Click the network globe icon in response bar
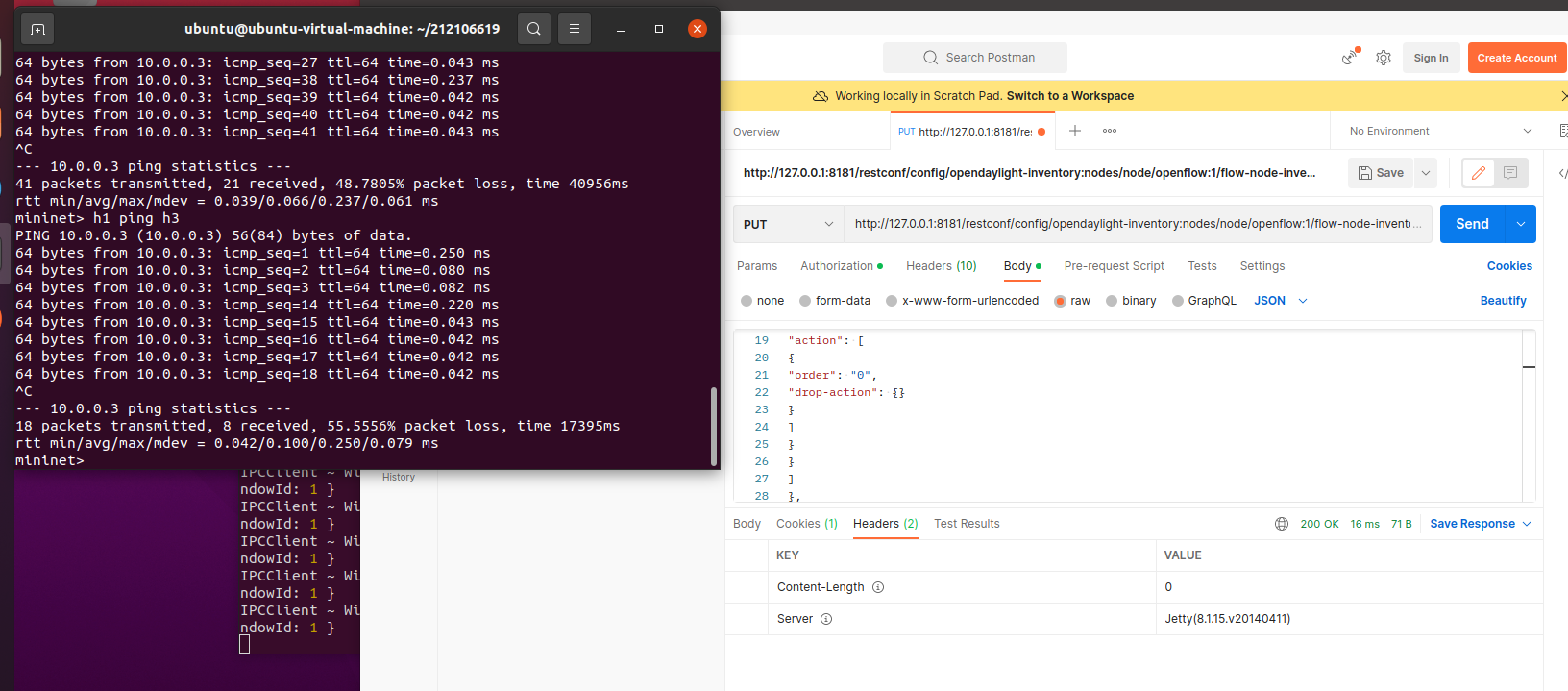 pyautogui.click(x=1282, y=524)
